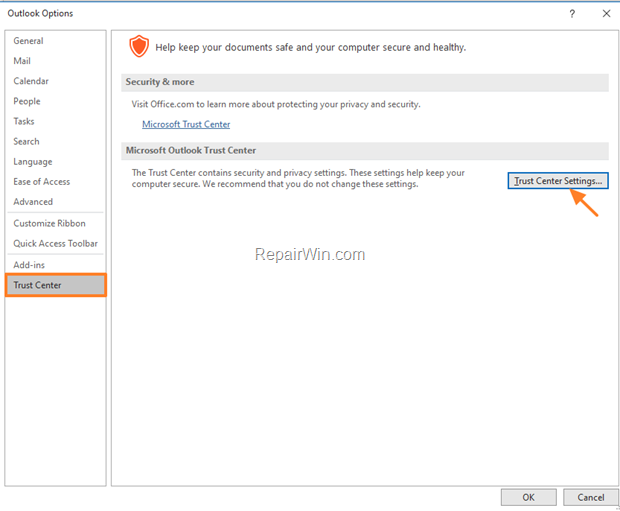The image size is (620, 511).
Task: Follow the Microsoft Trust Center link
Action: pos(186,124)
